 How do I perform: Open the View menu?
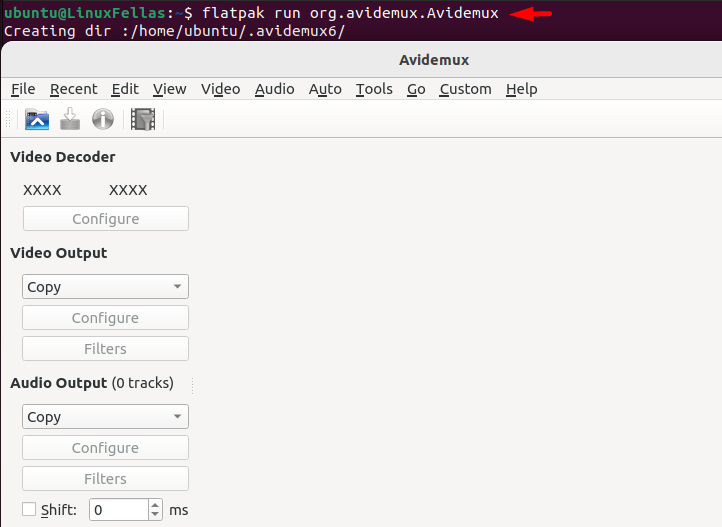tap(169, 89)
